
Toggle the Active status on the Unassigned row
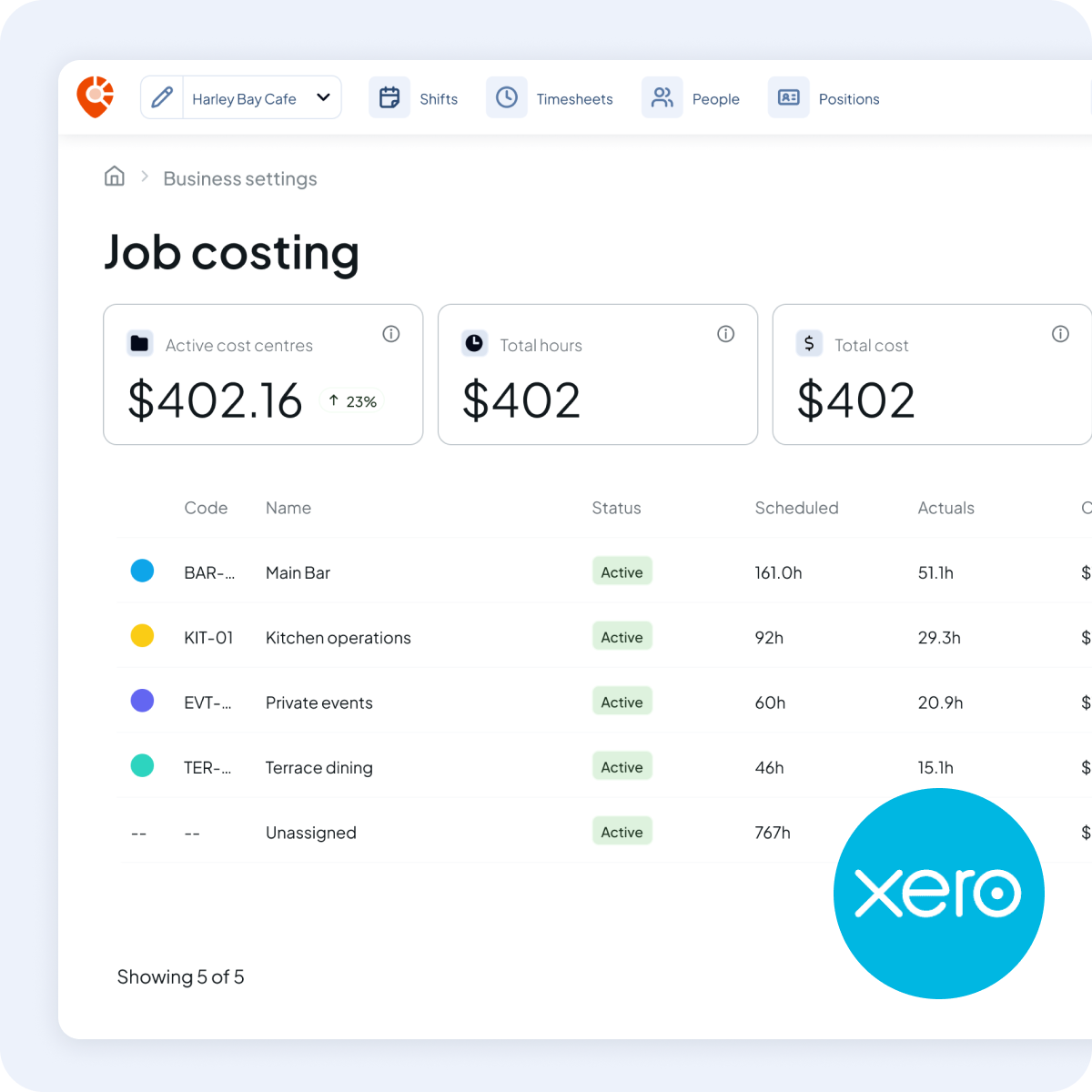point(622,831)
